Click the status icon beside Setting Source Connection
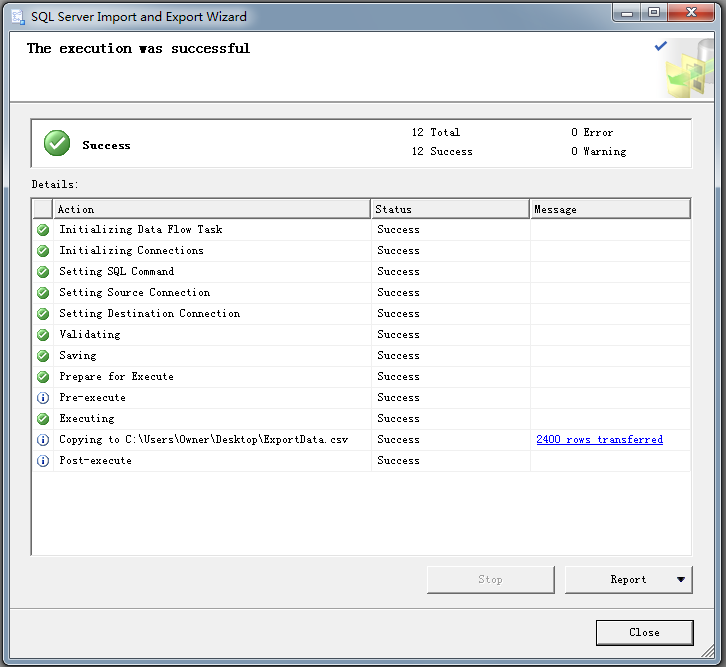 pos(43,293)
